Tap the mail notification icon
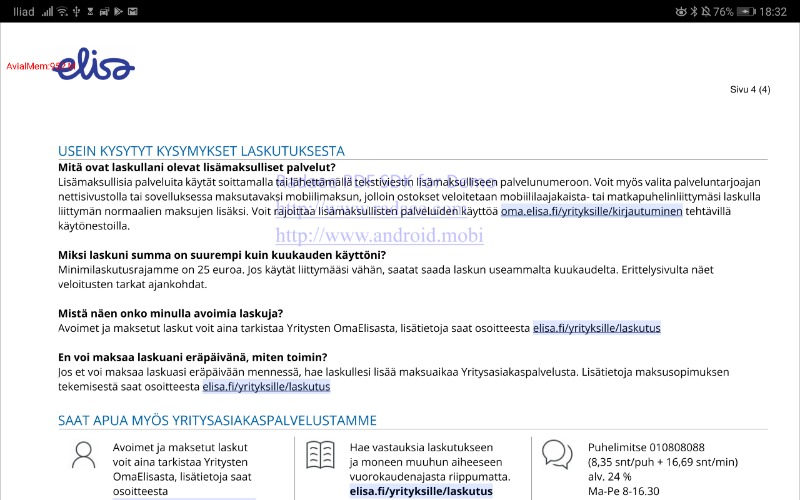 (x=133, y=11)
